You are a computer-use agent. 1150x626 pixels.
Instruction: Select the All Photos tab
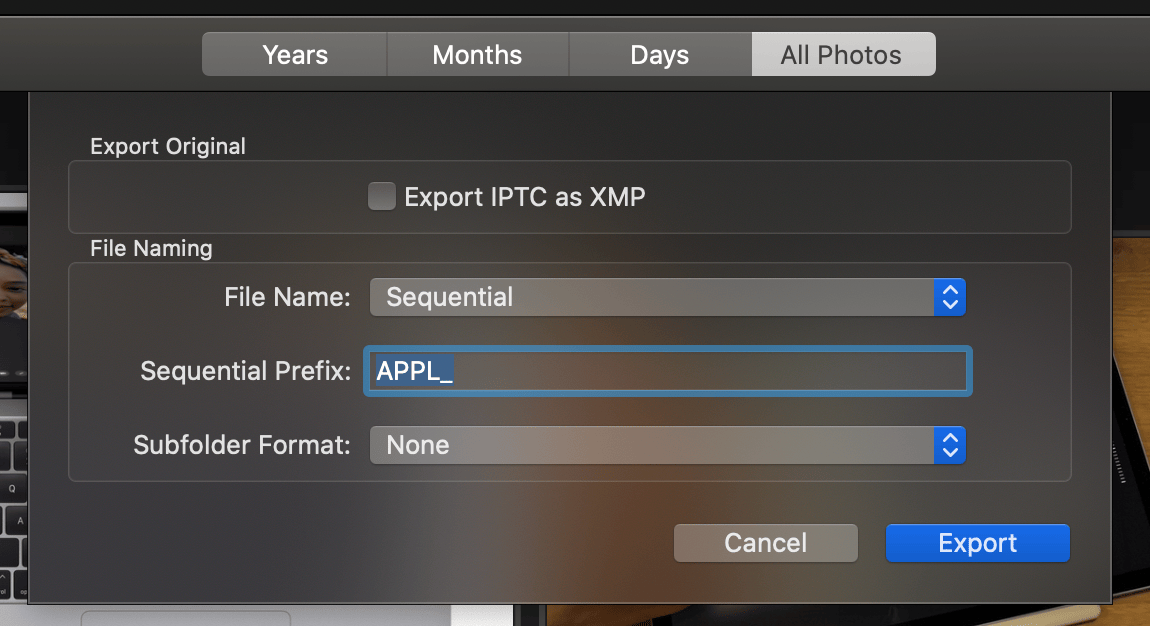[842, 54]
